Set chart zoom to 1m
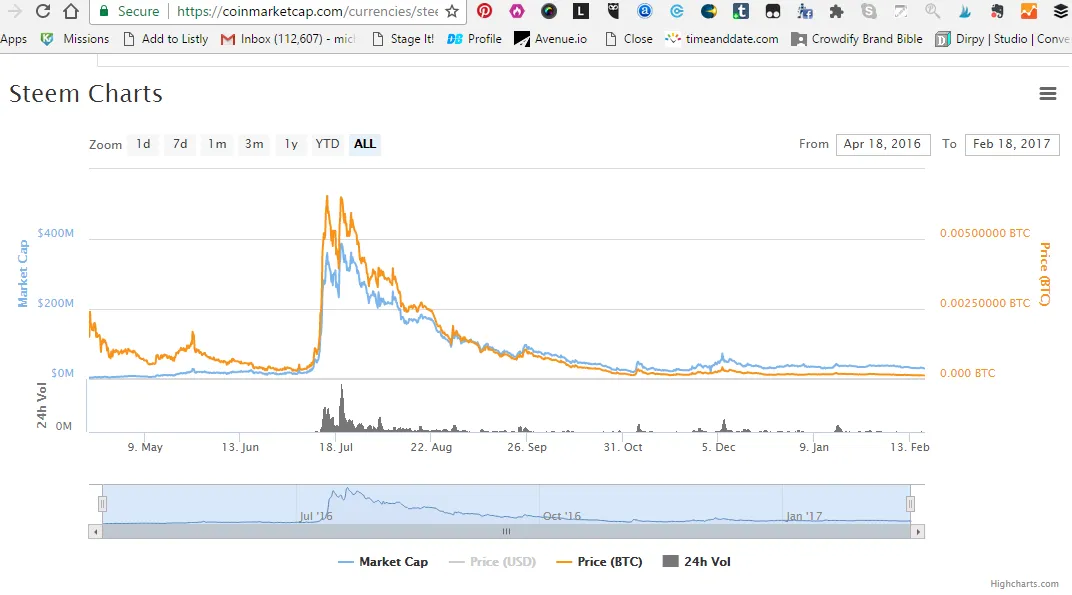1072x595 pixels. coord(217,144)
